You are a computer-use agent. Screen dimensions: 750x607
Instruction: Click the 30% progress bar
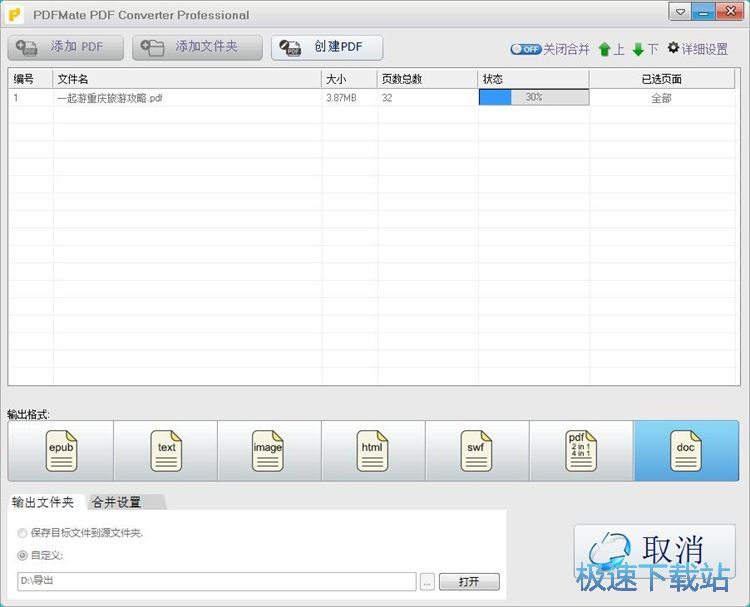tap(534, 97)
